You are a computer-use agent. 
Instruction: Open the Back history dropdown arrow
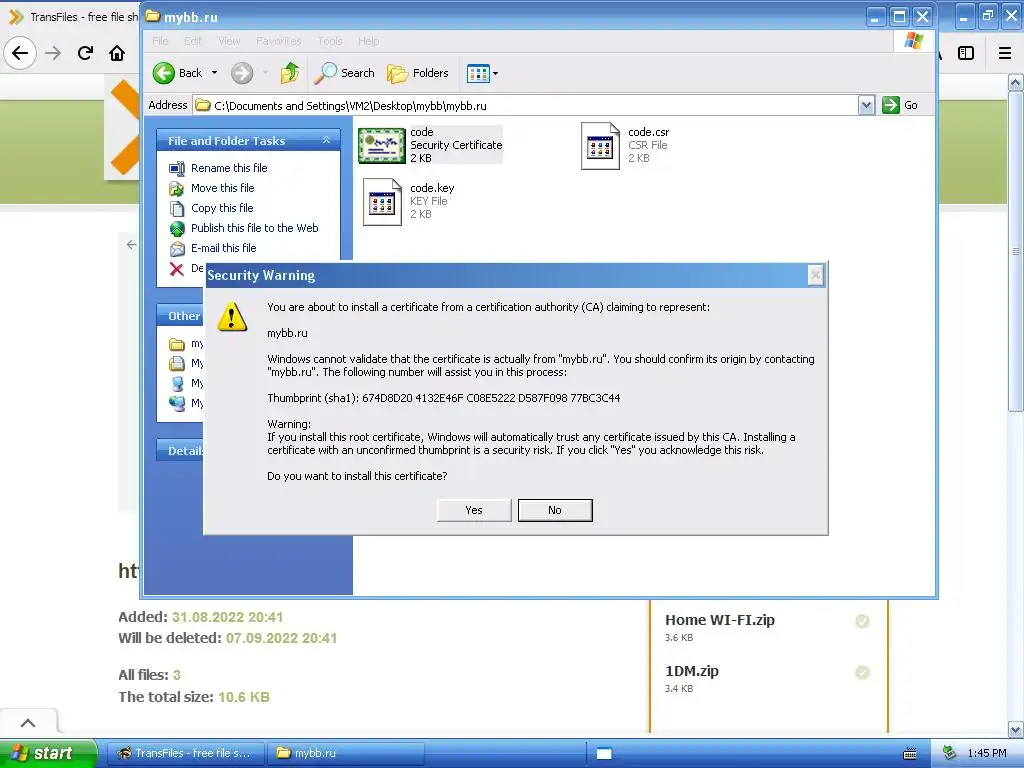tap(214, 73)
